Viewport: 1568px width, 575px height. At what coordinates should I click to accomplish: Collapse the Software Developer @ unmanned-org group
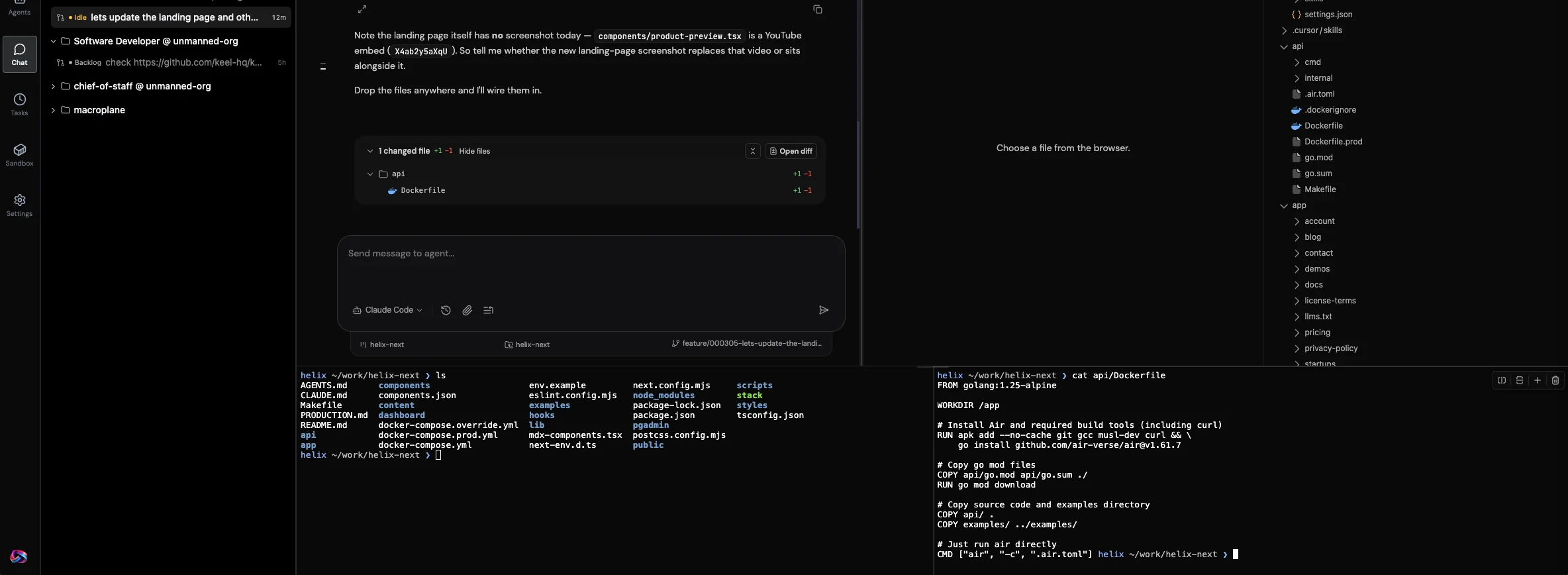pos(54,41)
